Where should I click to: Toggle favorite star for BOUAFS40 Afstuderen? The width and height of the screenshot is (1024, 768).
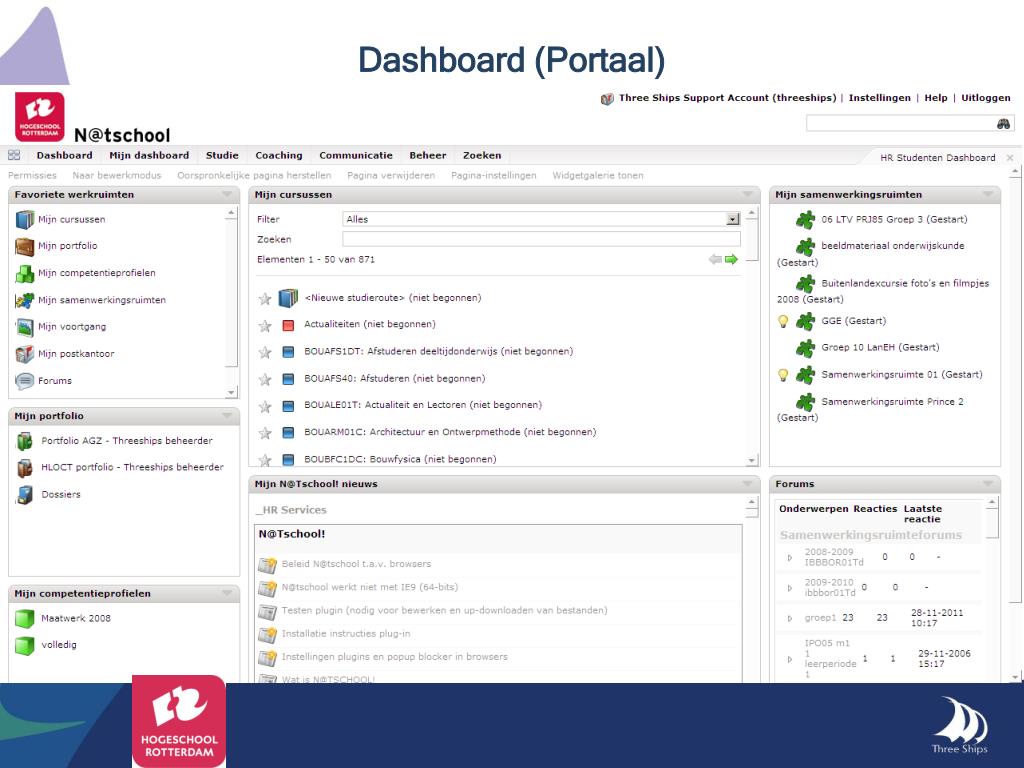click(x=264, y=379)
